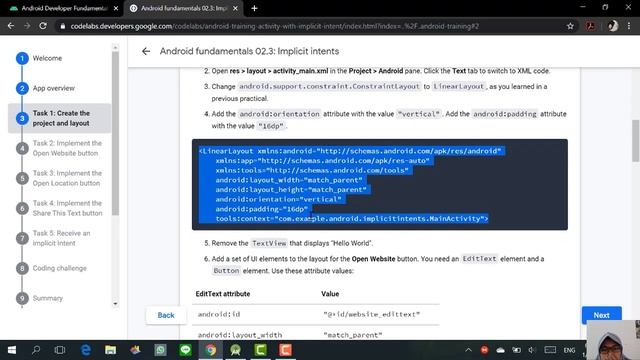
Task: Click the volume speaker tray icon
Action: coord(532,350)
